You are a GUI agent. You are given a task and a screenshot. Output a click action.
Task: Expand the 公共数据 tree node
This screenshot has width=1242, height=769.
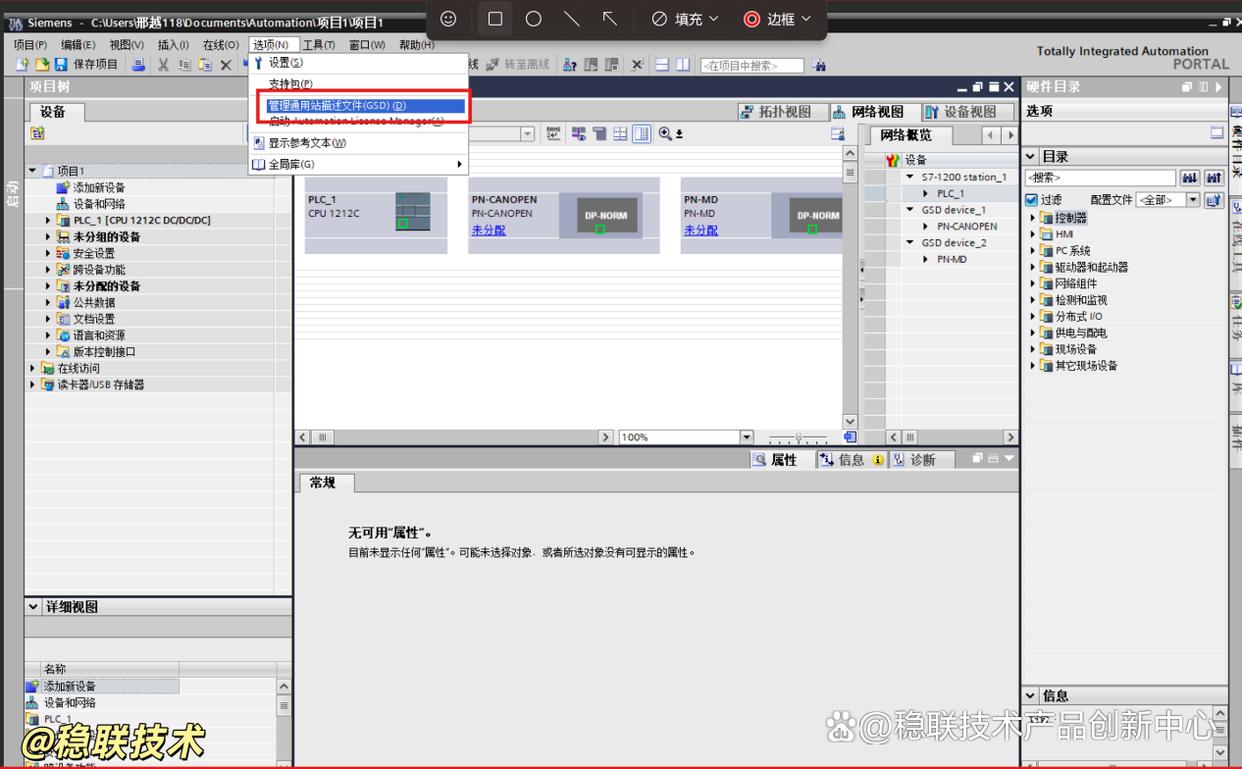click(48, 302)
